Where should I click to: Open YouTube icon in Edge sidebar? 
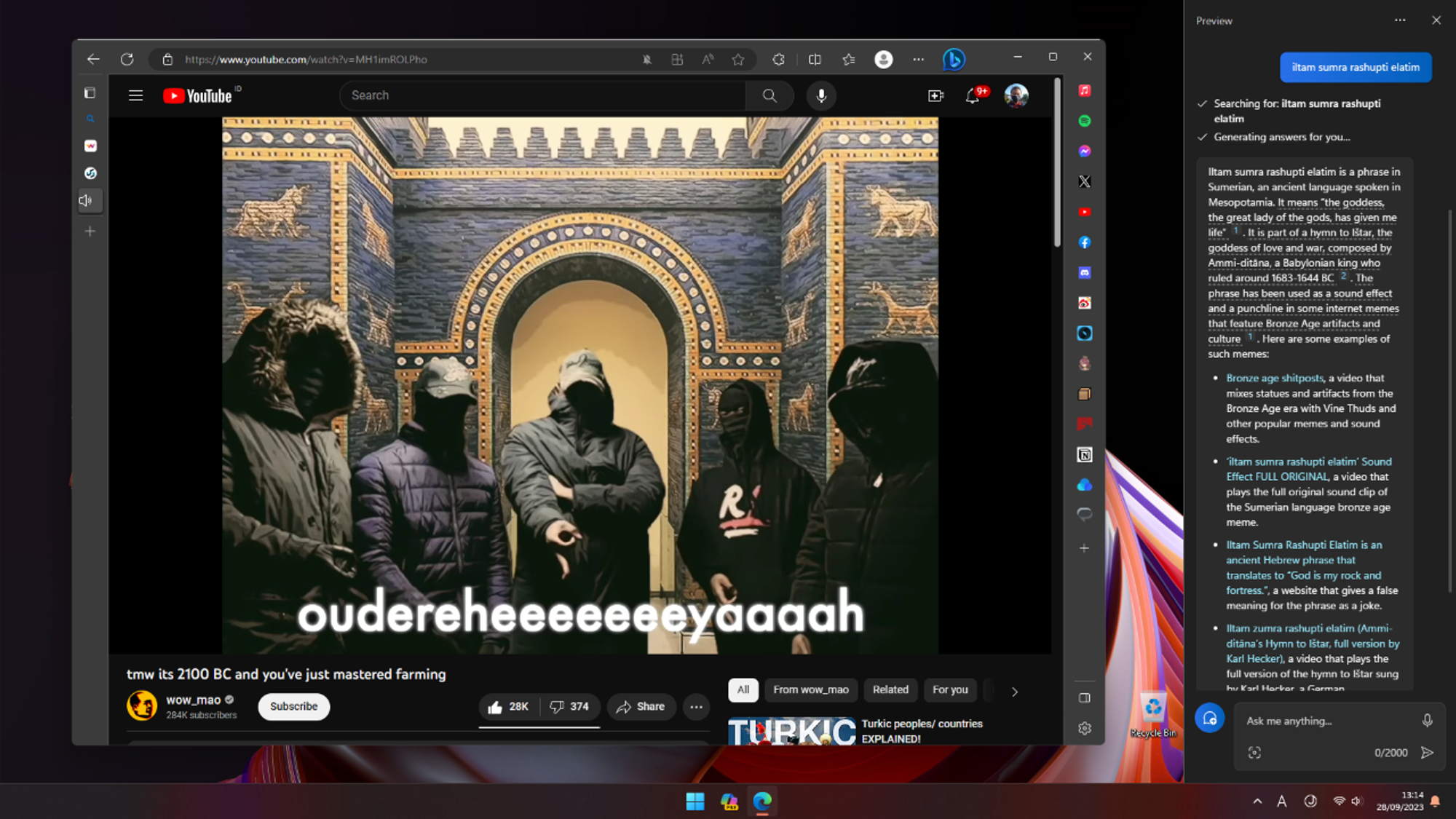1085,212
